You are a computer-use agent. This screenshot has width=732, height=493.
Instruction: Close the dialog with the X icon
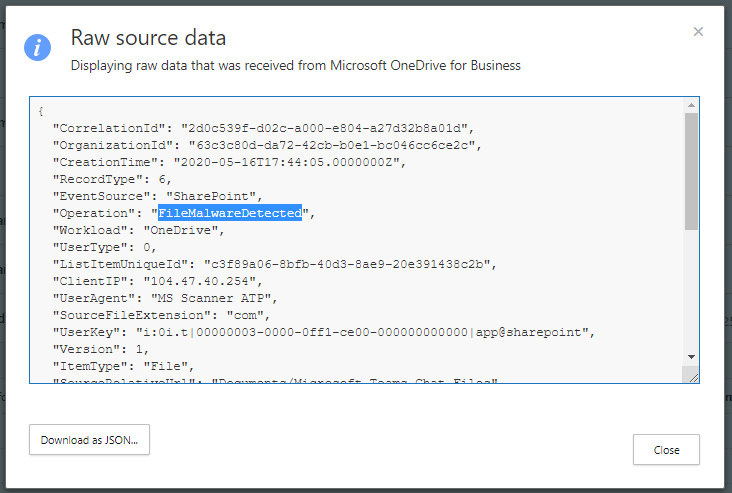pos(698,32)
